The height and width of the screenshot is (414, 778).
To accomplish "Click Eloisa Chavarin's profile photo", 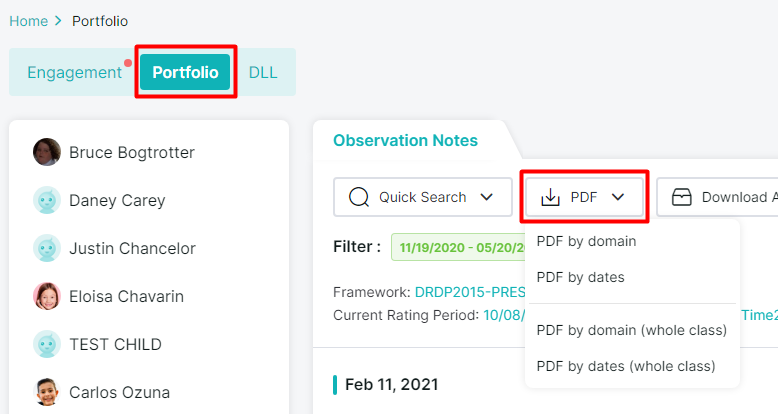I will click(x=47, y=296).
